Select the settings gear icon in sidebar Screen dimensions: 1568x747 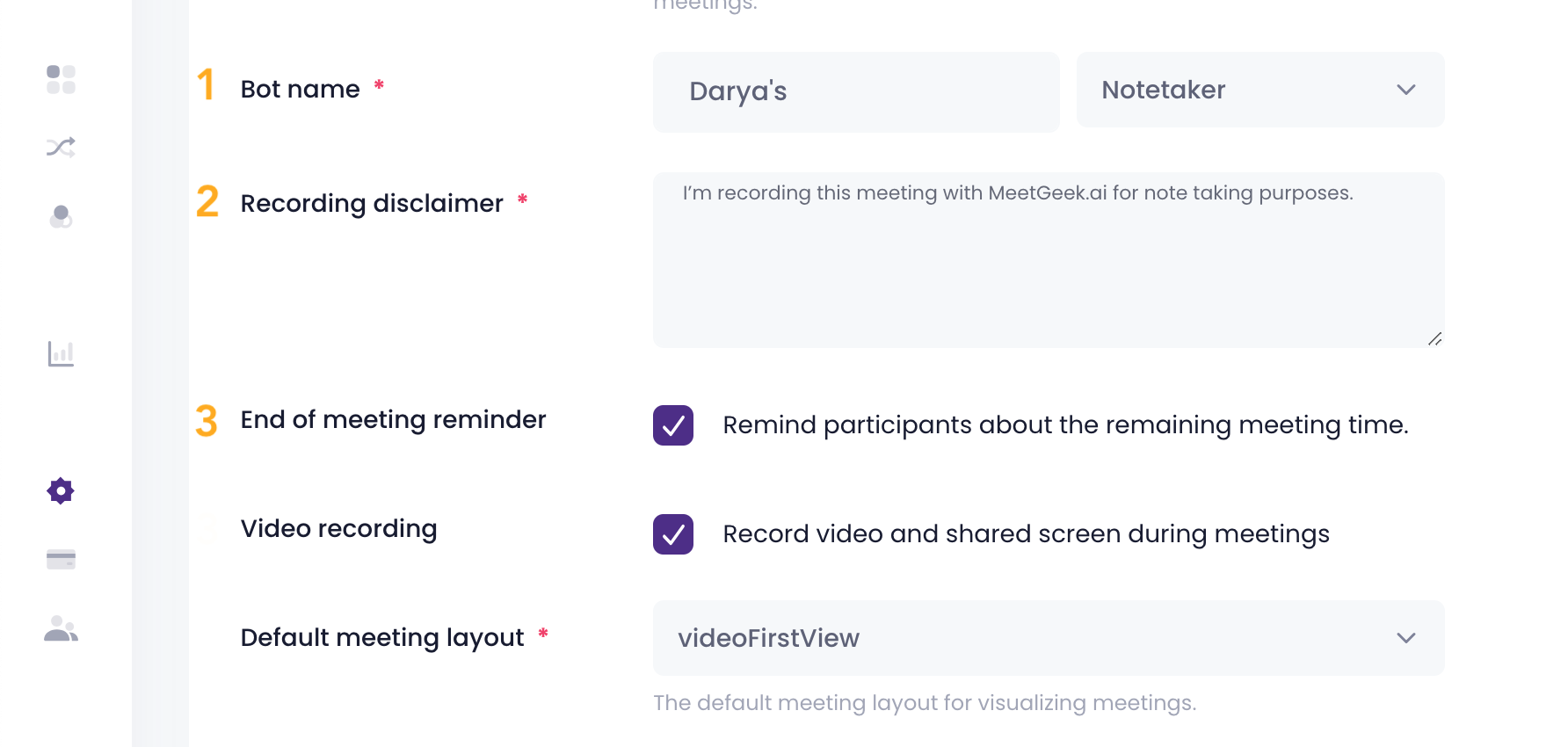point(61,490)
